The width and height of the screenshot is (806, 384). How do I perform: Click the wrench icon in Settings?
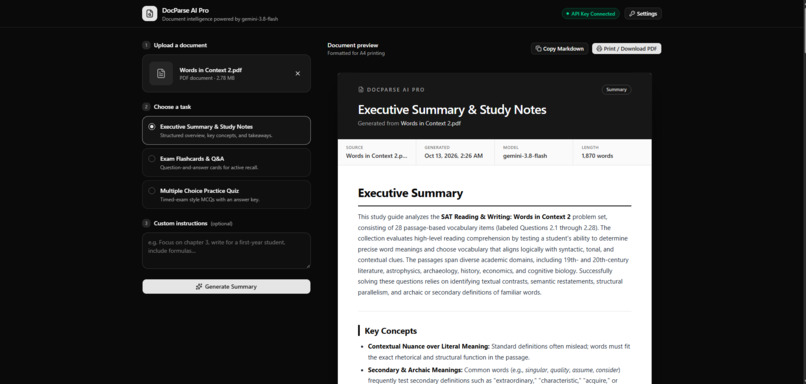pos(632,14)
